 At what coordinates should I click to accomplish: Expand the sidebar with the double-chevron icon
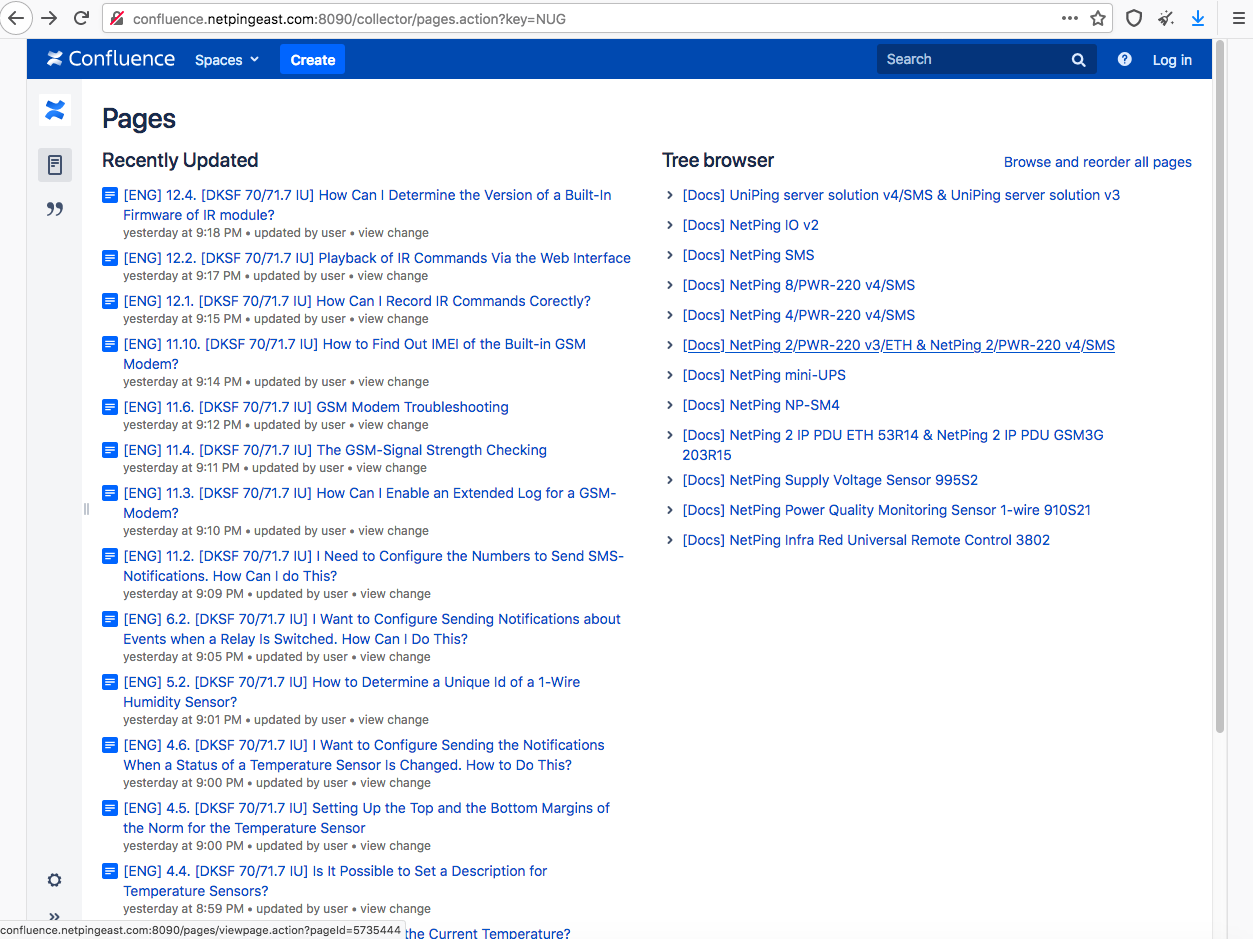pyautogui.click(x=55, y=916)
